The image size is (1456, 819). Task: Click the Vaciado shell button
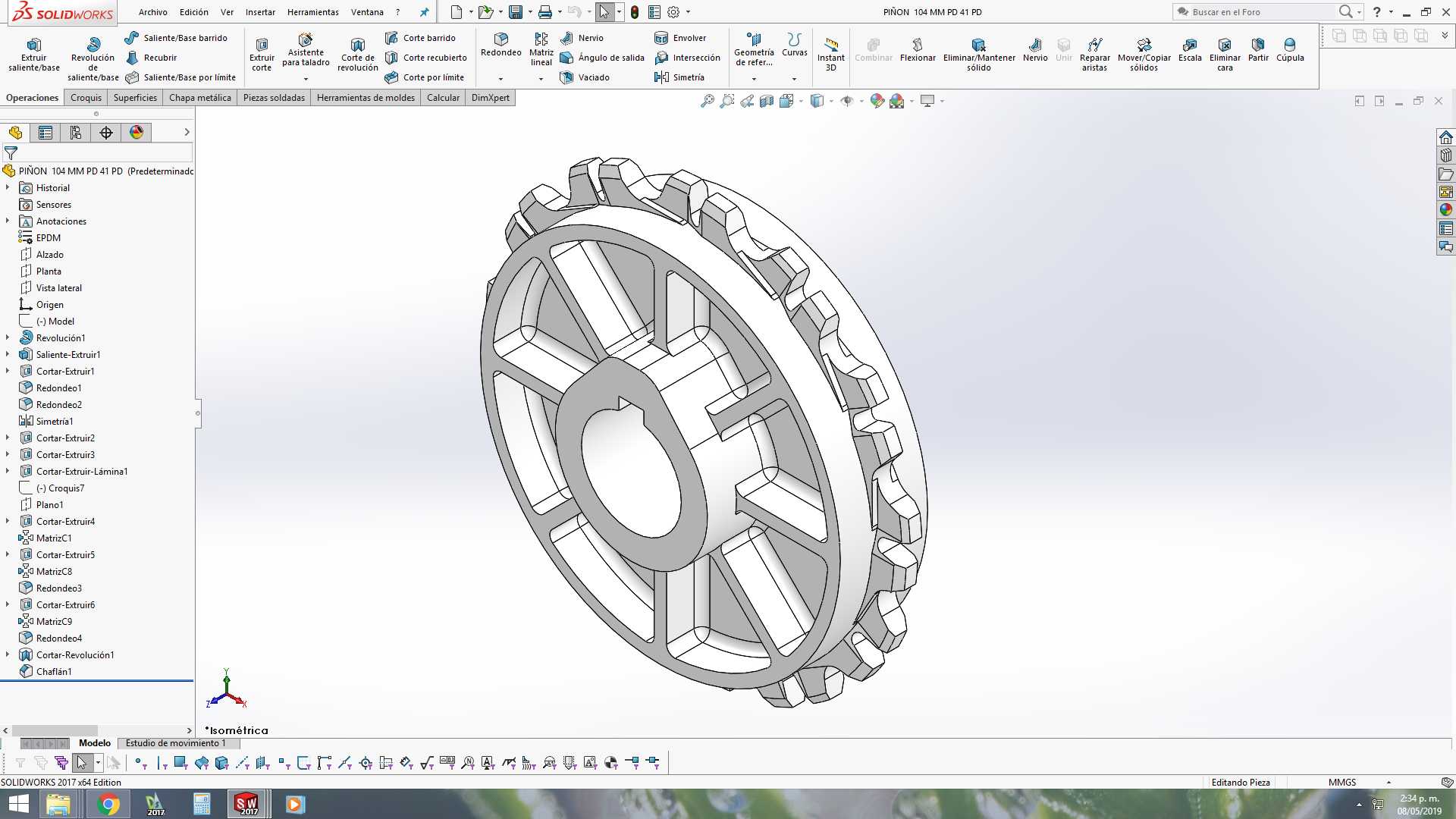(585, 77)
